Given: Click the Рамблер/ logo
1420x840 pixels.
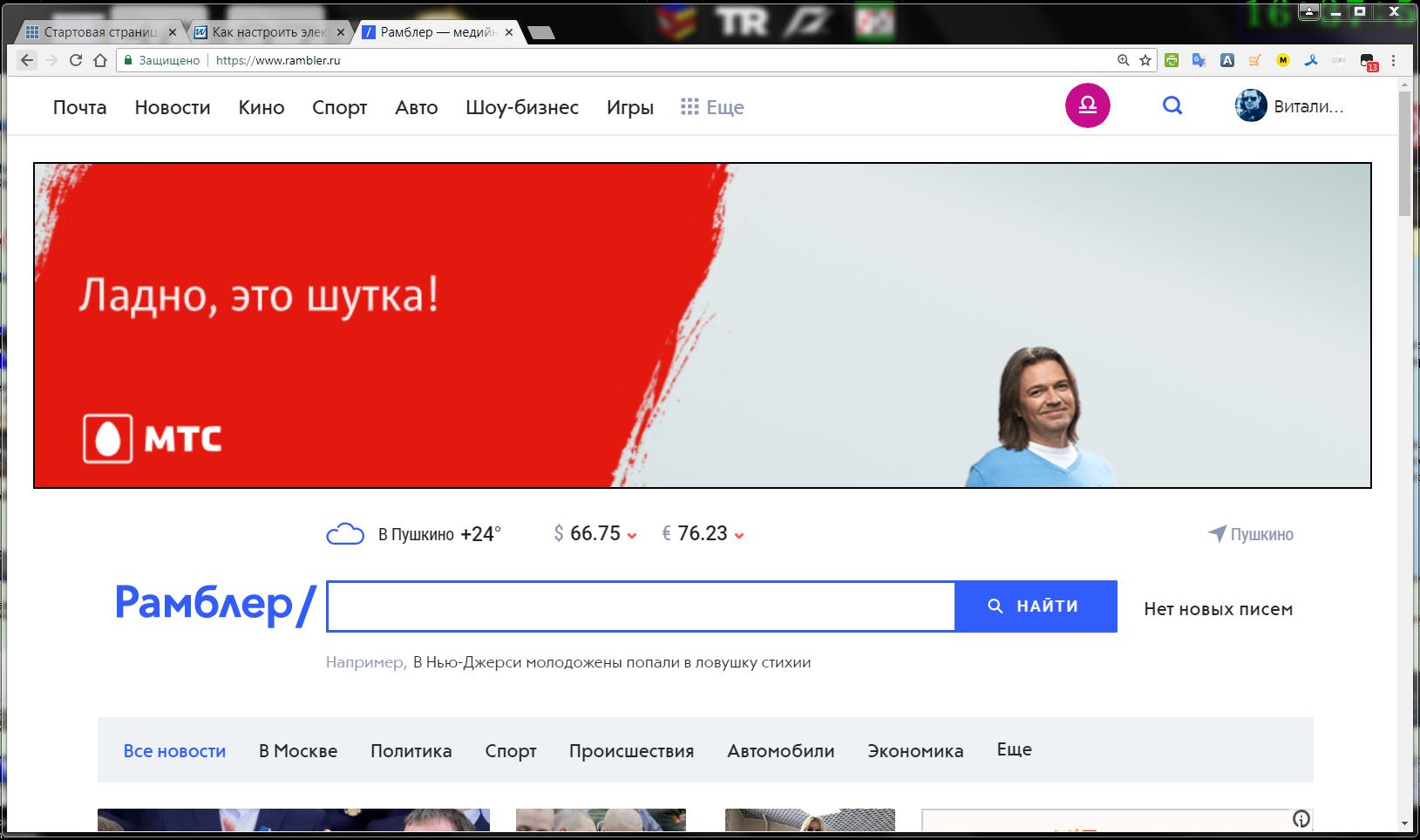Looking at the screenshot, I should coord(214,604).
